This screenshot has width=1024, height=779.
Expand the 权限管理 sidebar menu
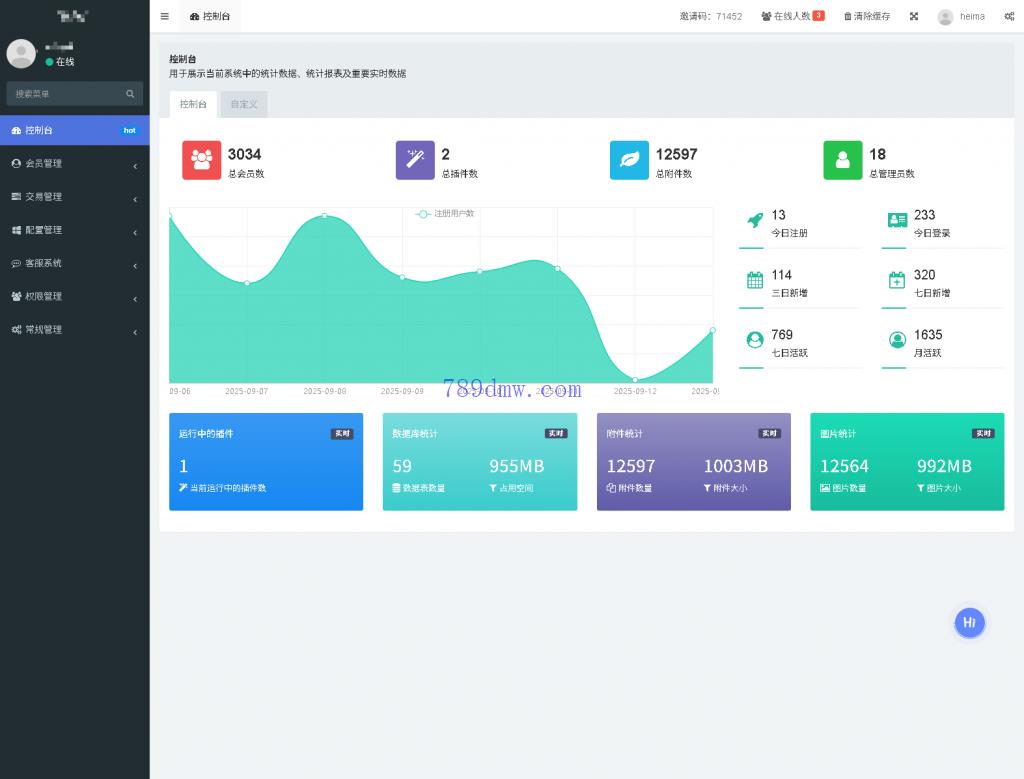tap(74, 297)
